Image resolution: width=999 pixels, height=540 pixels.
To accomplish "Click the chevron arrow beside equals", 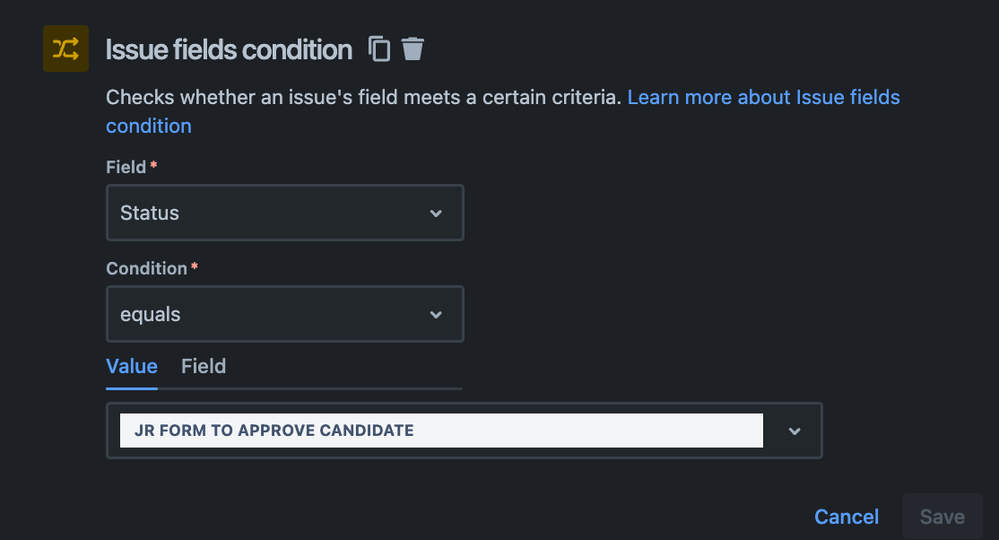I will 436,315.
